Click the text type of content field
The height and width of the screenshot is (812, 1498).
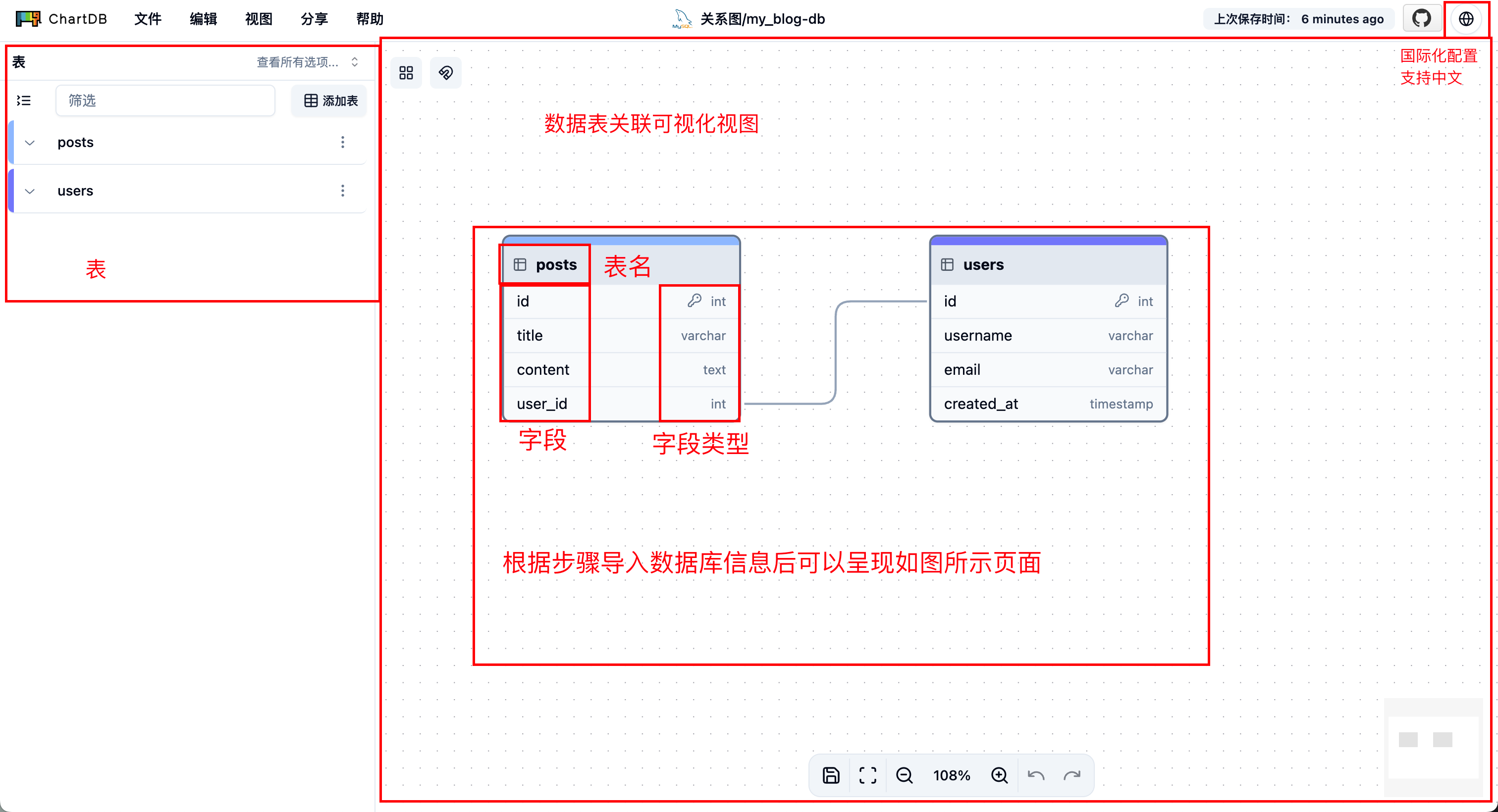714,370
